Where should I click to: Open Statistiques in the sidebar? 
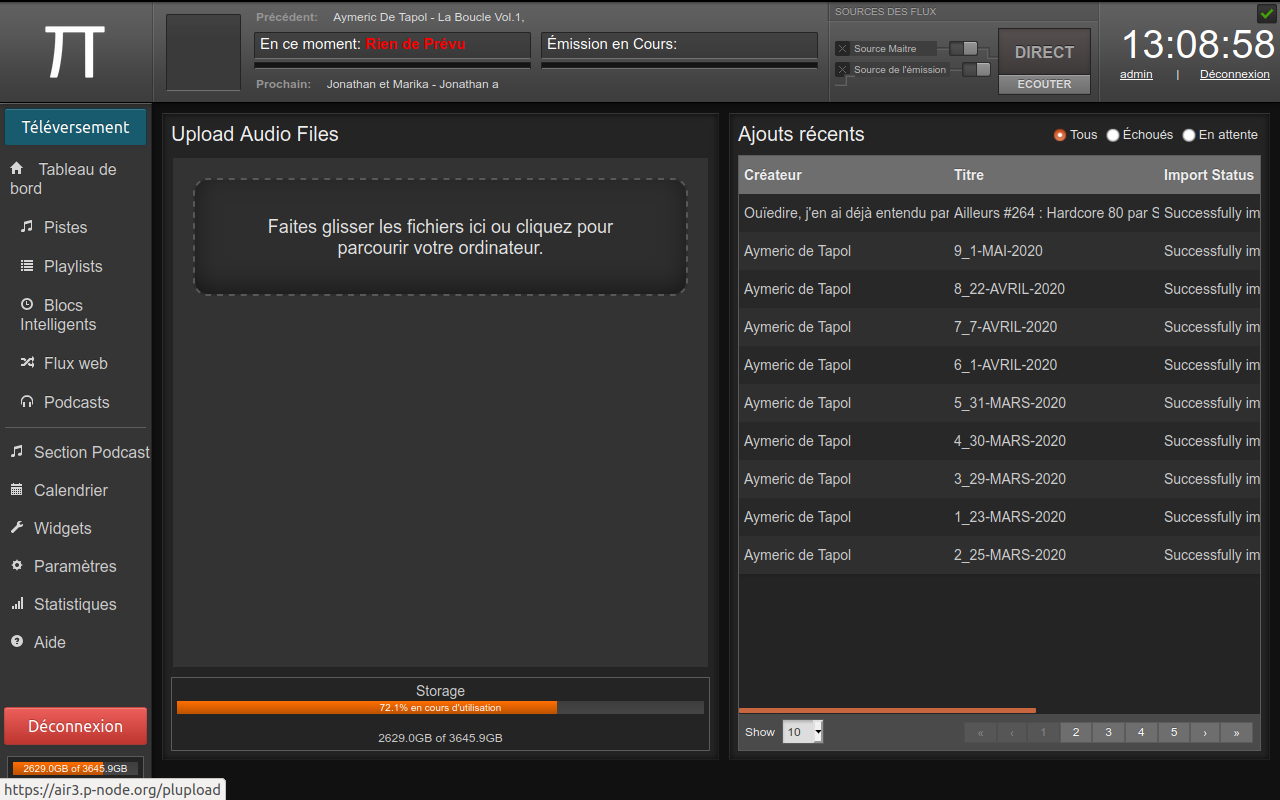[75, 604]
